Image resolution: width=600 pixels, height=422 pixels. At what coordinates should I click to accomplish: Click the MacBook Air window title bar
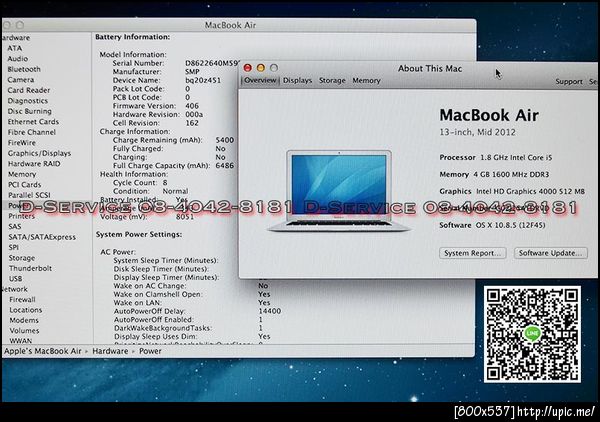click(239, 25)
